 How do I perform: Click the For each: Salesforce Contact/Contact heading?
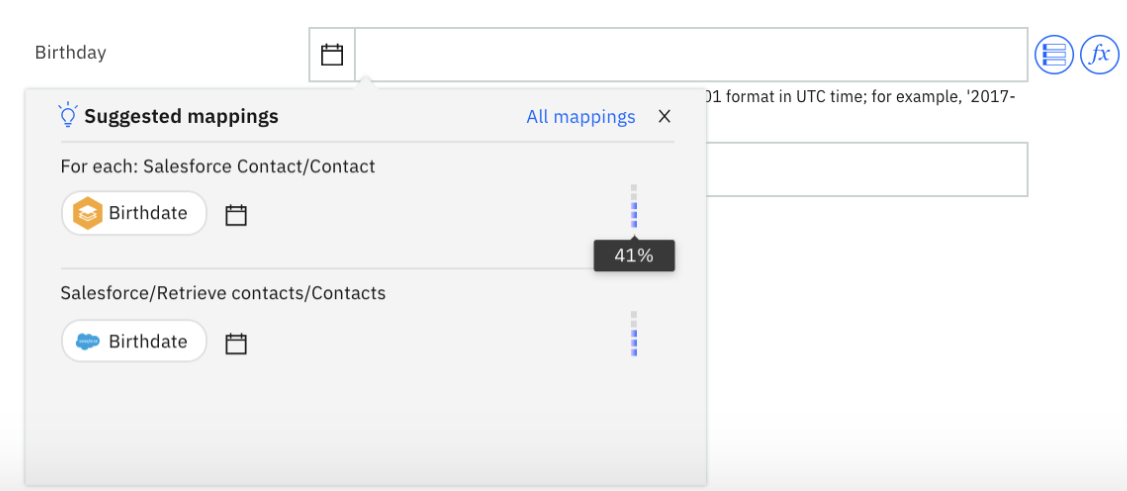click(218, 166)
